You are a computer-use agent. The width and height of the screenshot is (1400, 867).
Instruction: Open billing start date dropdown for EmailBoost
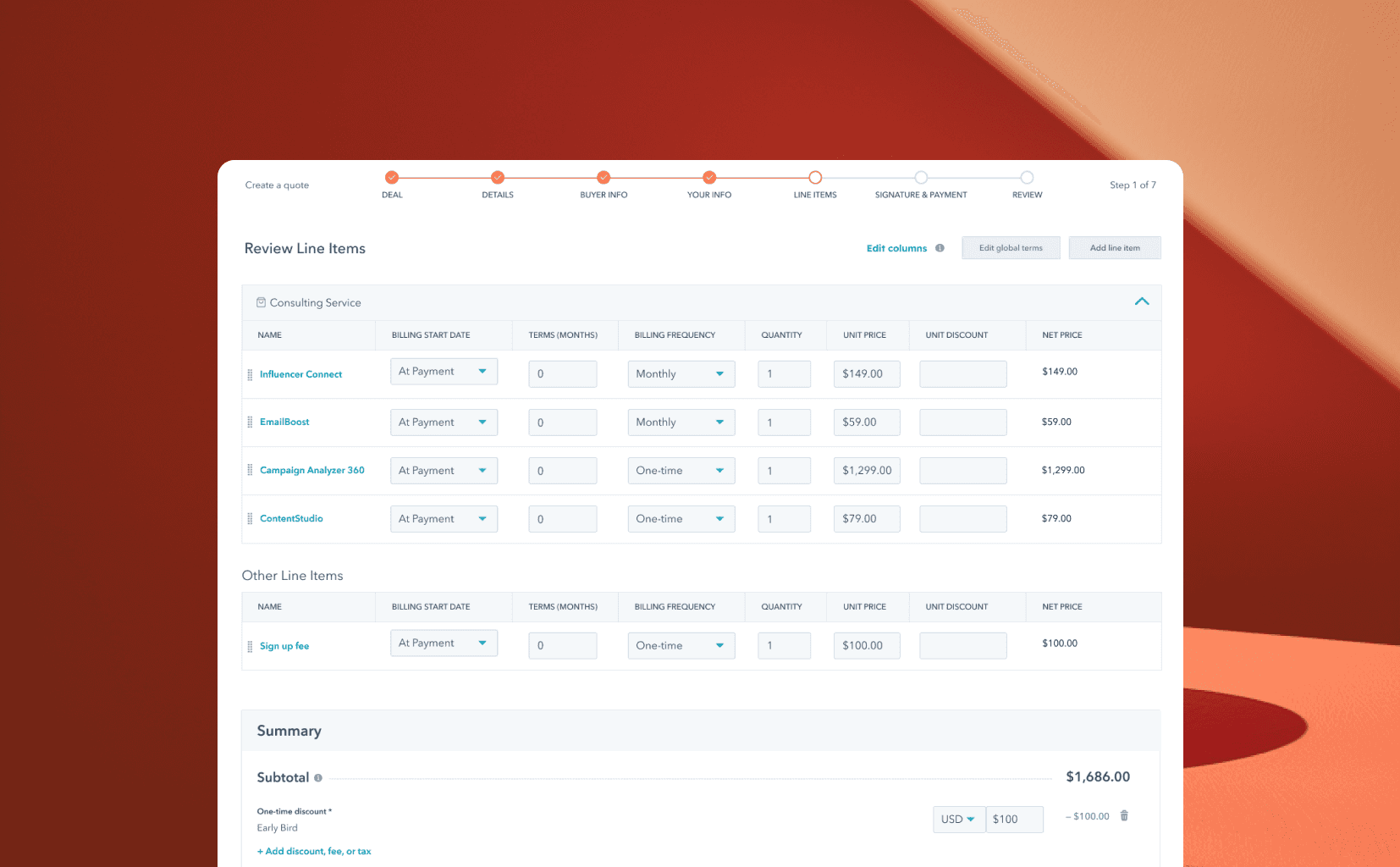click(x=444, y=422)
